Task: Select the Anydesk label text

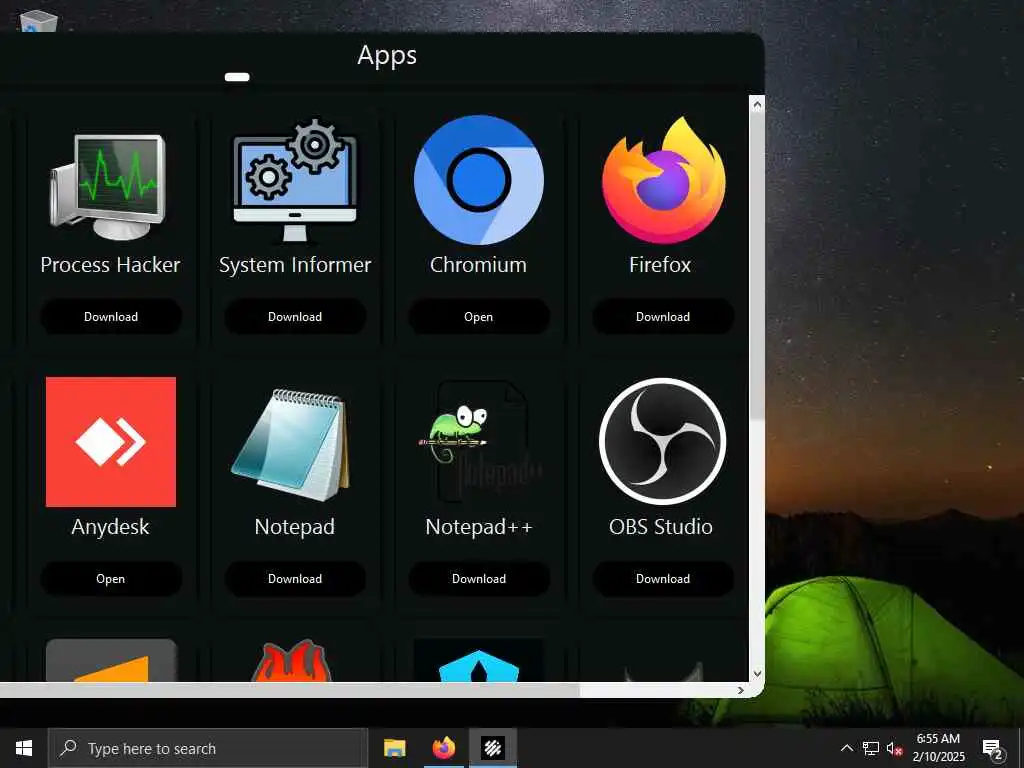Action: pos(110,527)
